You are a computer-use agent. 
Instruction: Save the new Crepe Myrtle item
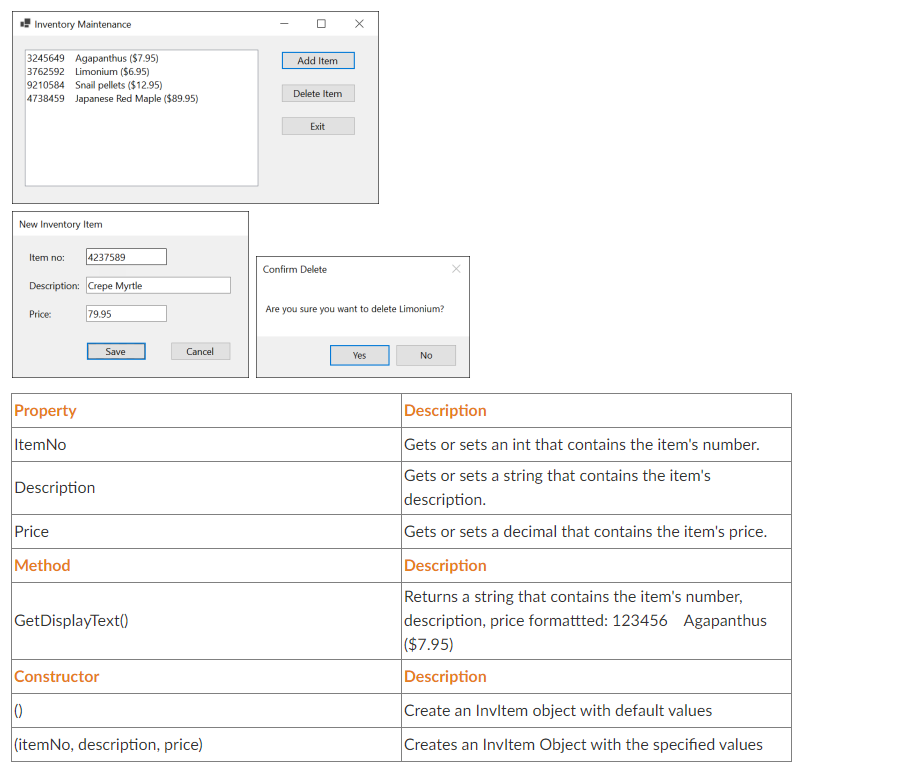(115, 351)
